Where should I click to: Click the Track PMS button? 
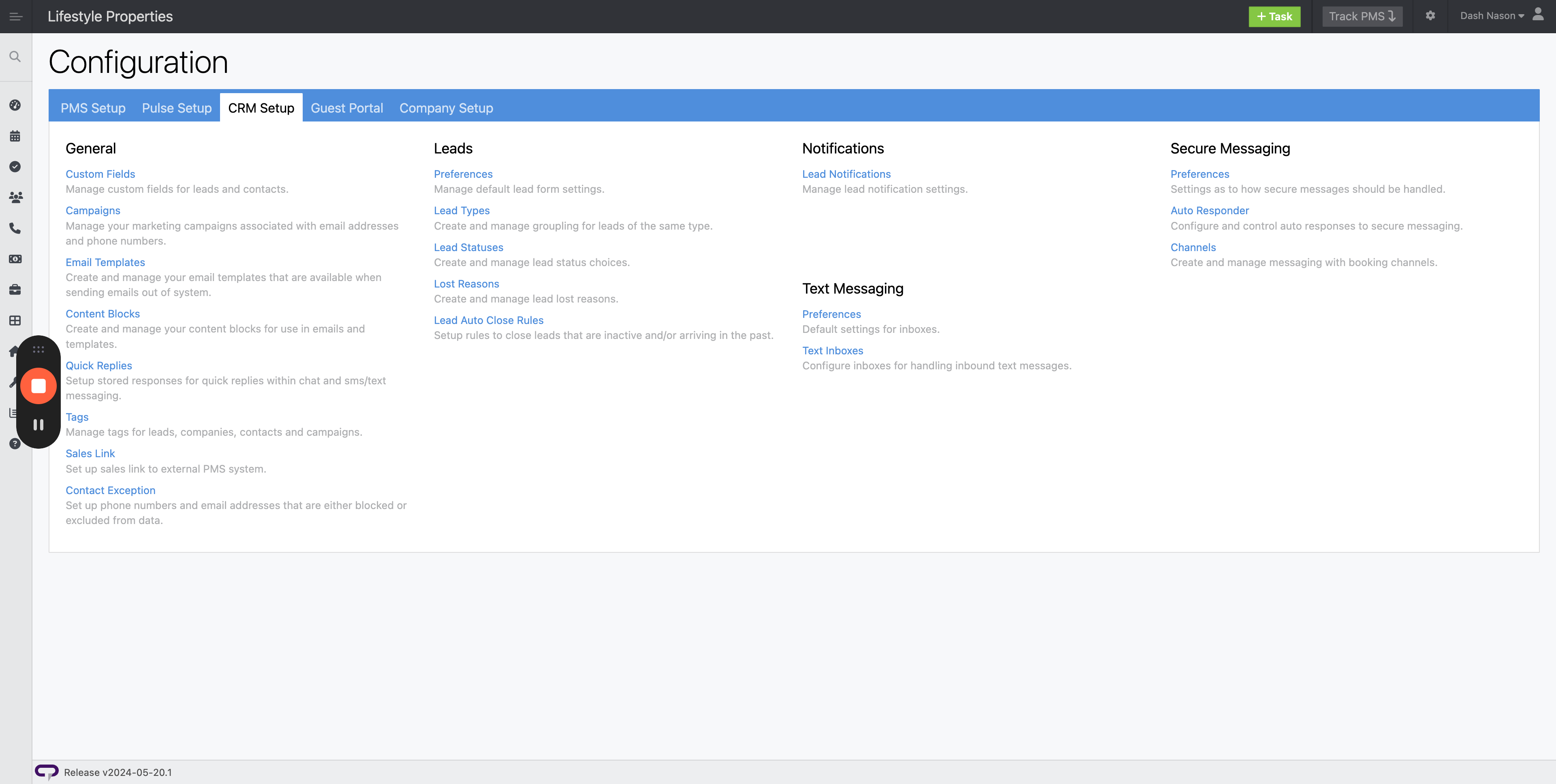click(x=1362, y=16)
